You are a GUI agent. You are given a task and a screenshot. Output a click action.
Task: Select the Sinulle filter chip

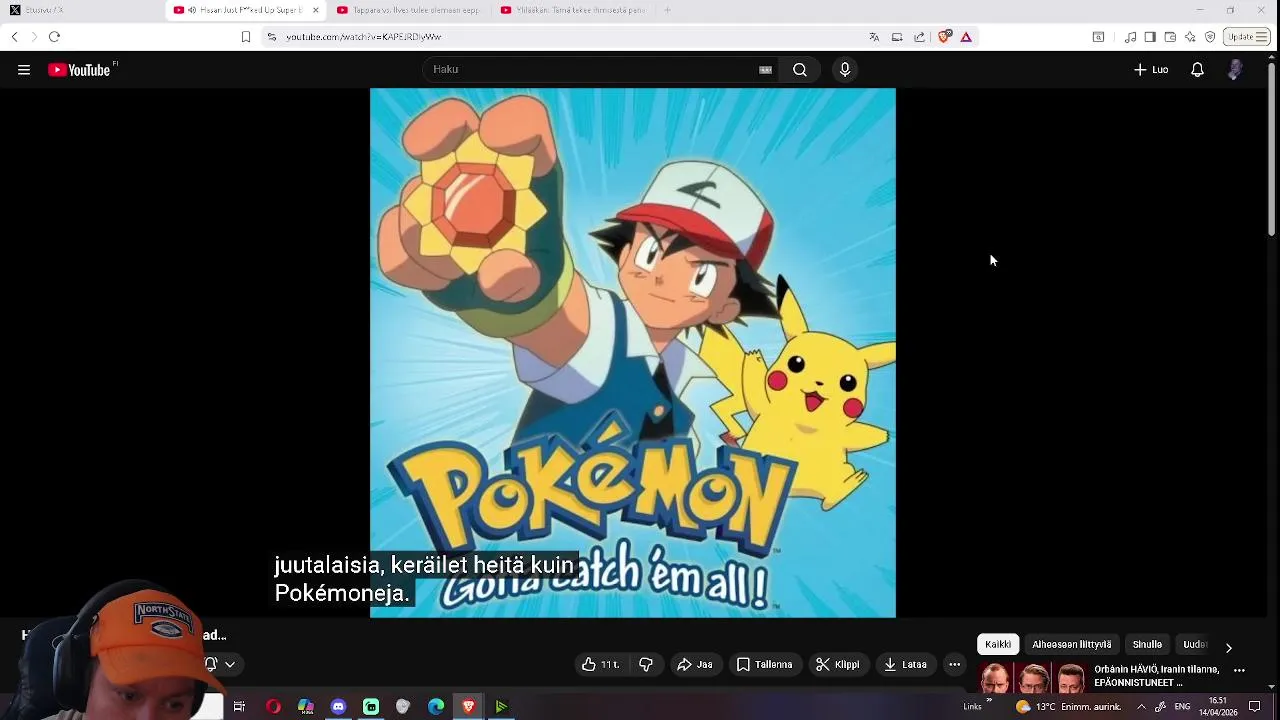pyautogui.click(x=1147, y=645)
